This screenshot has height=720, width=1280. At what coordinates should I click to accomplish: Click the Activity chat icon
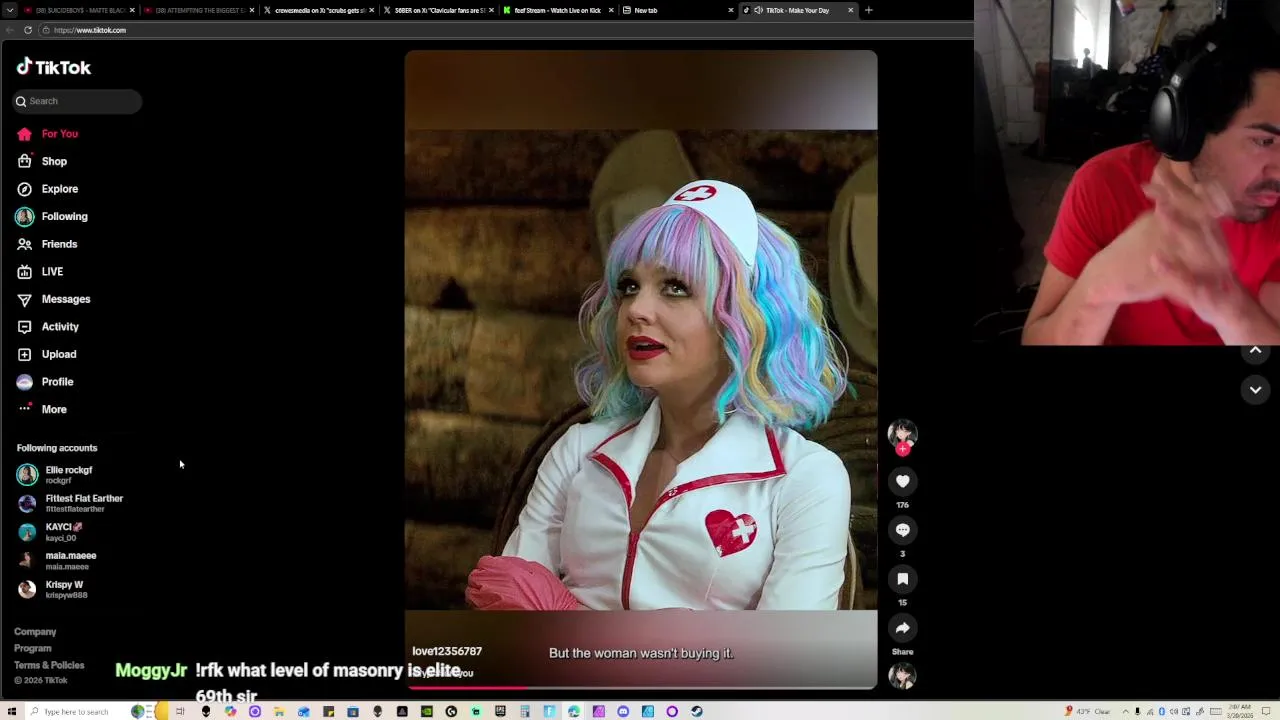coord(25,327)
